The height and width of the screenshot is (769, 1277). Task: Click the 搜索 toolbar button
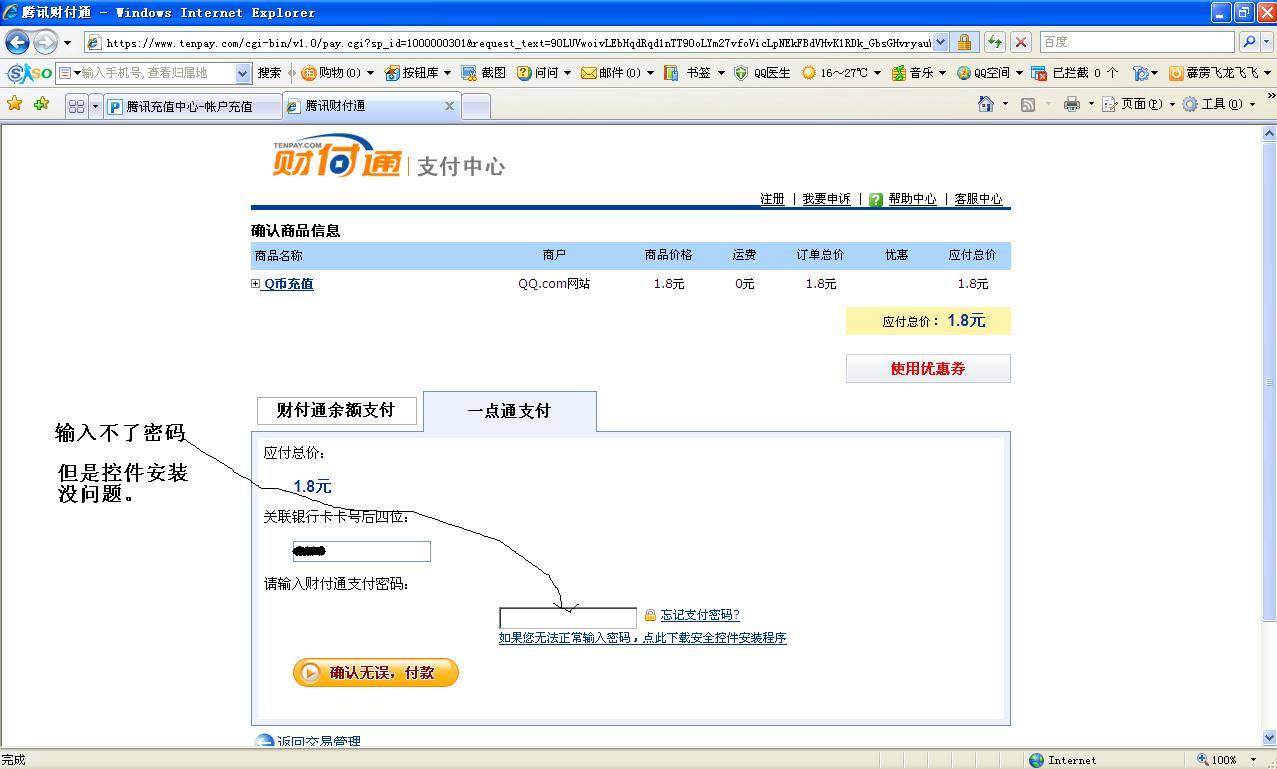click(x=269, y=73)
